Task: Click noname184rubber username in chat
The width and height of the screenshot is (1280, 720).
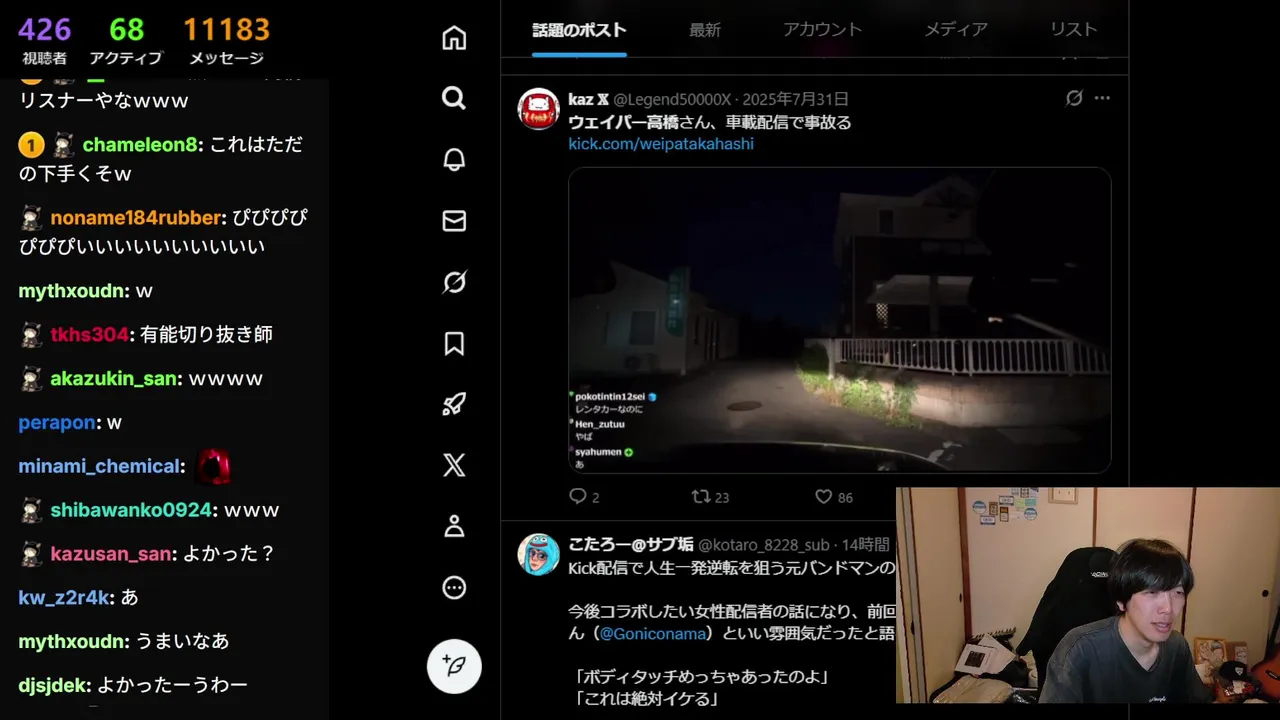Action: (x=135, y=218)
